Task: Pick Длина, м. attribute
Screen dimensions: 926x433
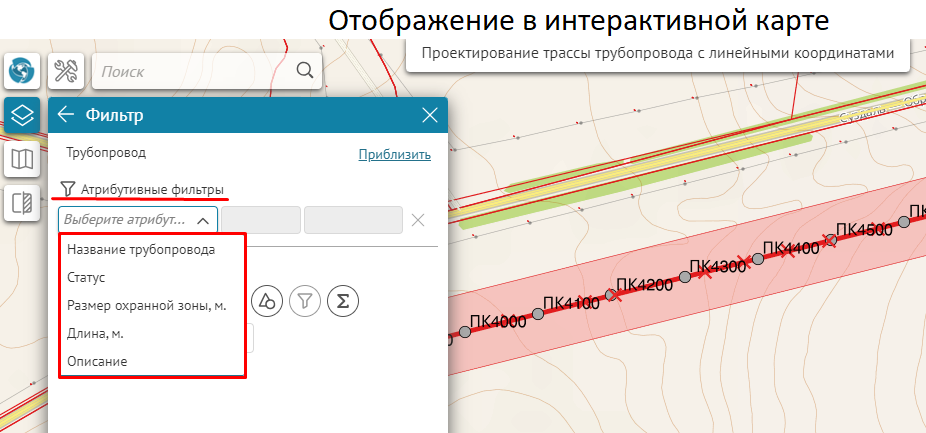Action: coord(95,333)
